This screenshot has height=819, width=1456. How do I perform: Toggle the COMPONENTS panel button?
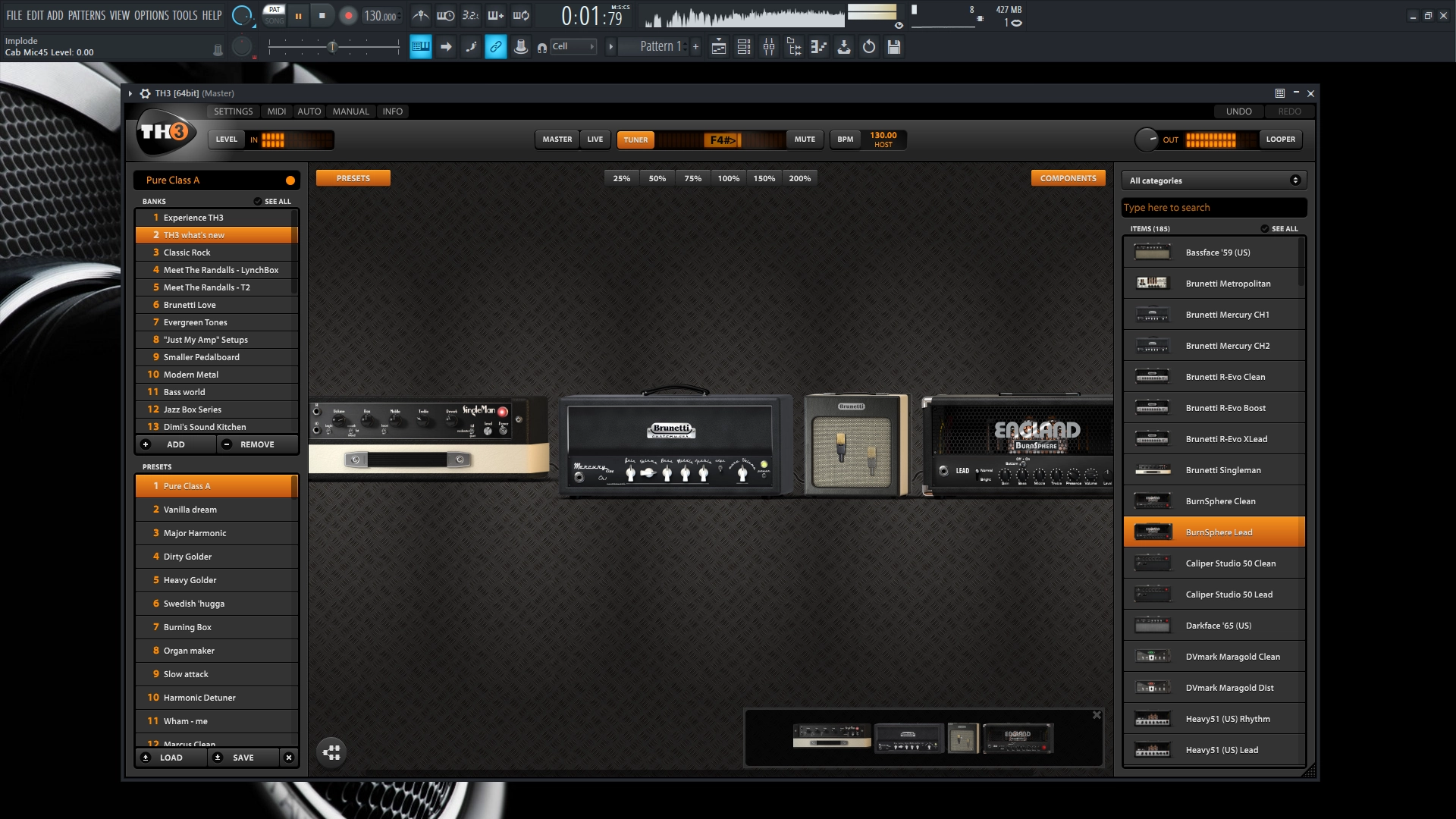pyautogui.click(x=1068, y=178)
